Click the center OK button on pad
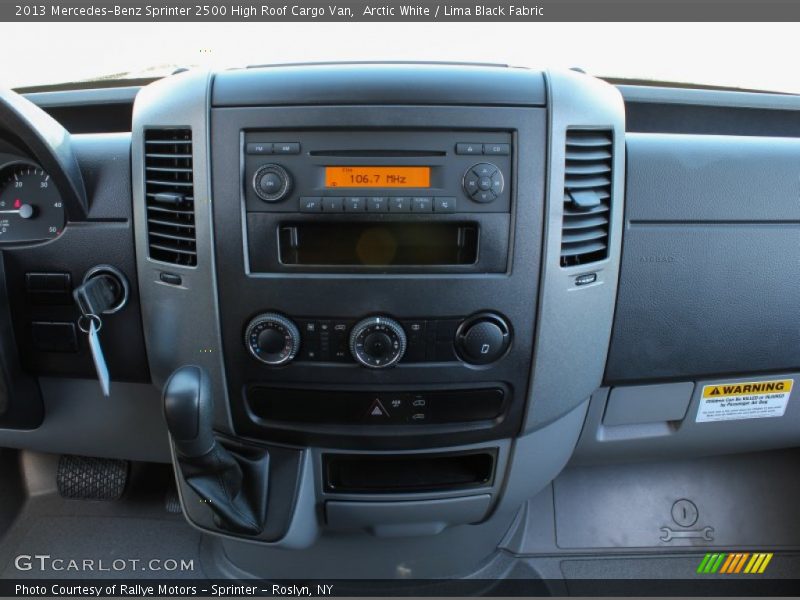 coord(484,183)
